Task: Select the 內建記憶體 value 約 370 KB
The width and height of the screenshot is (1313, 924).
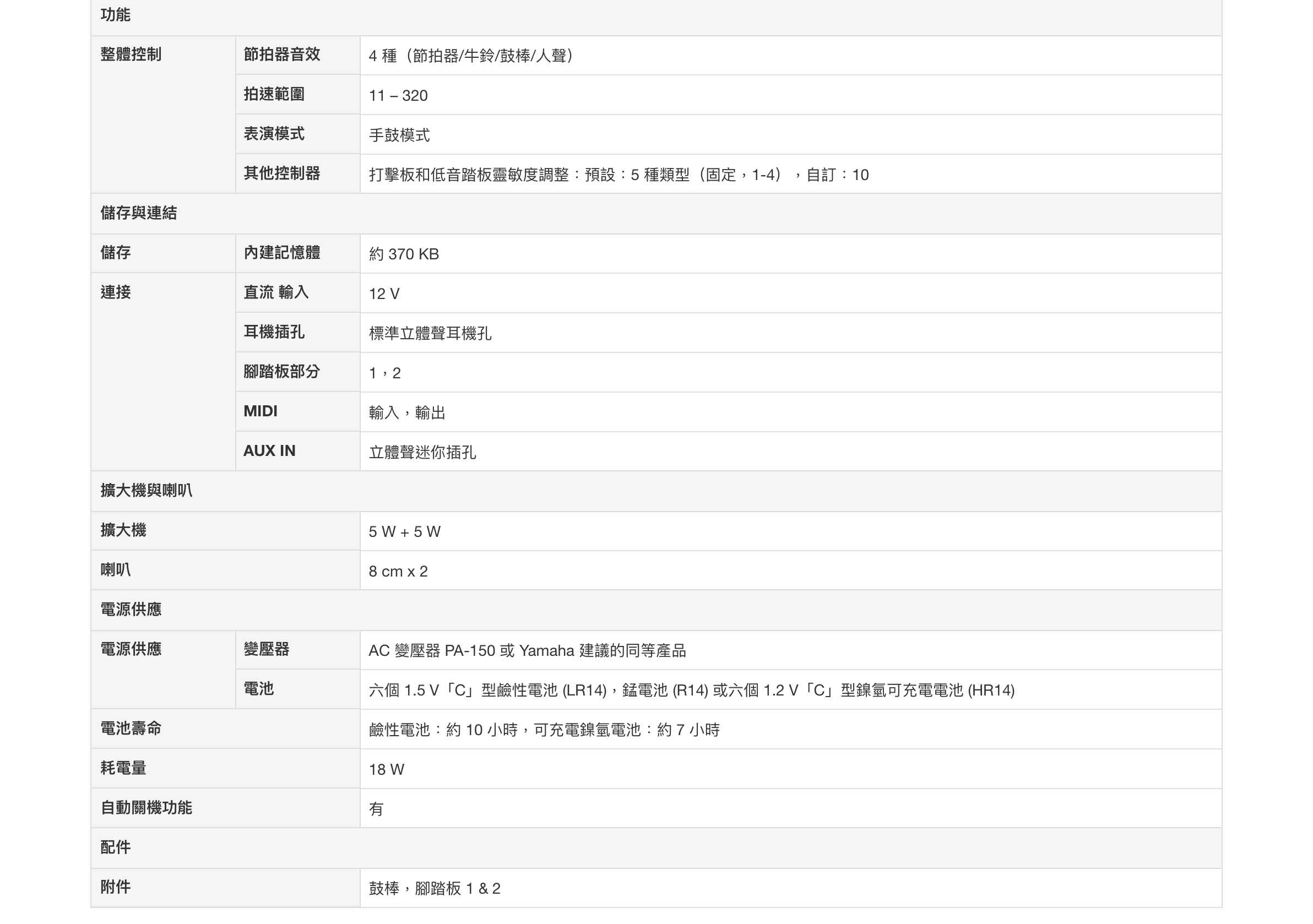Action: pos(404,254)
